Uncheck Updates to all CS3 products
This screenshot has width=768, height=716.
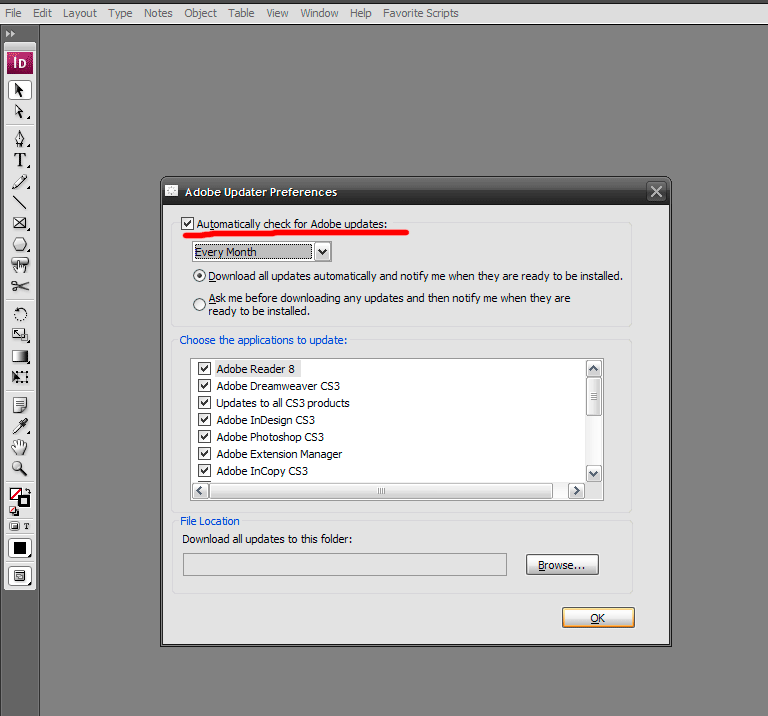[x=204, y=403]
